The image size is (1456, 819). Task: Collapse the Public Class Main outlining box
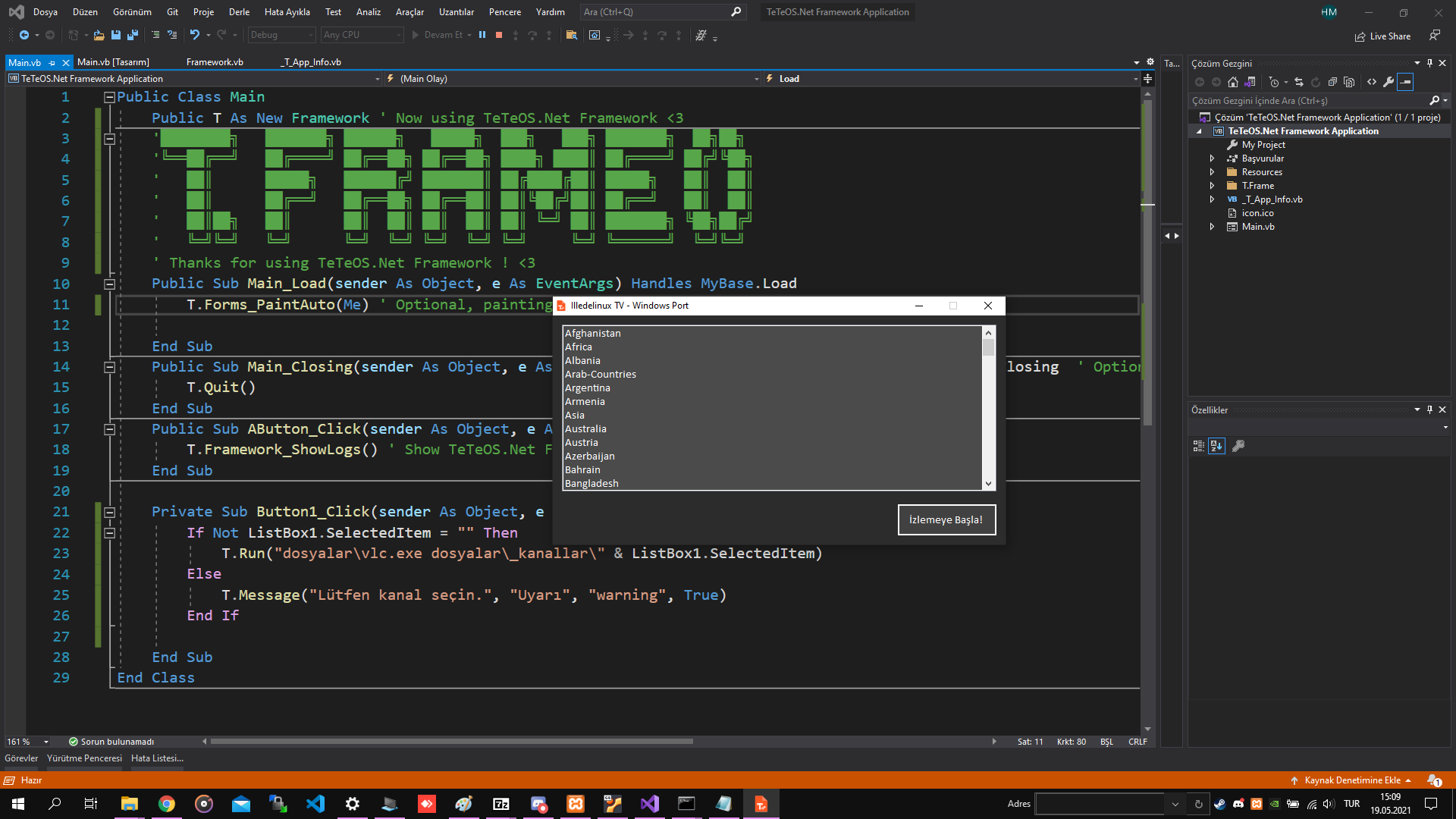pyautogui.click(x=109, y=97)
